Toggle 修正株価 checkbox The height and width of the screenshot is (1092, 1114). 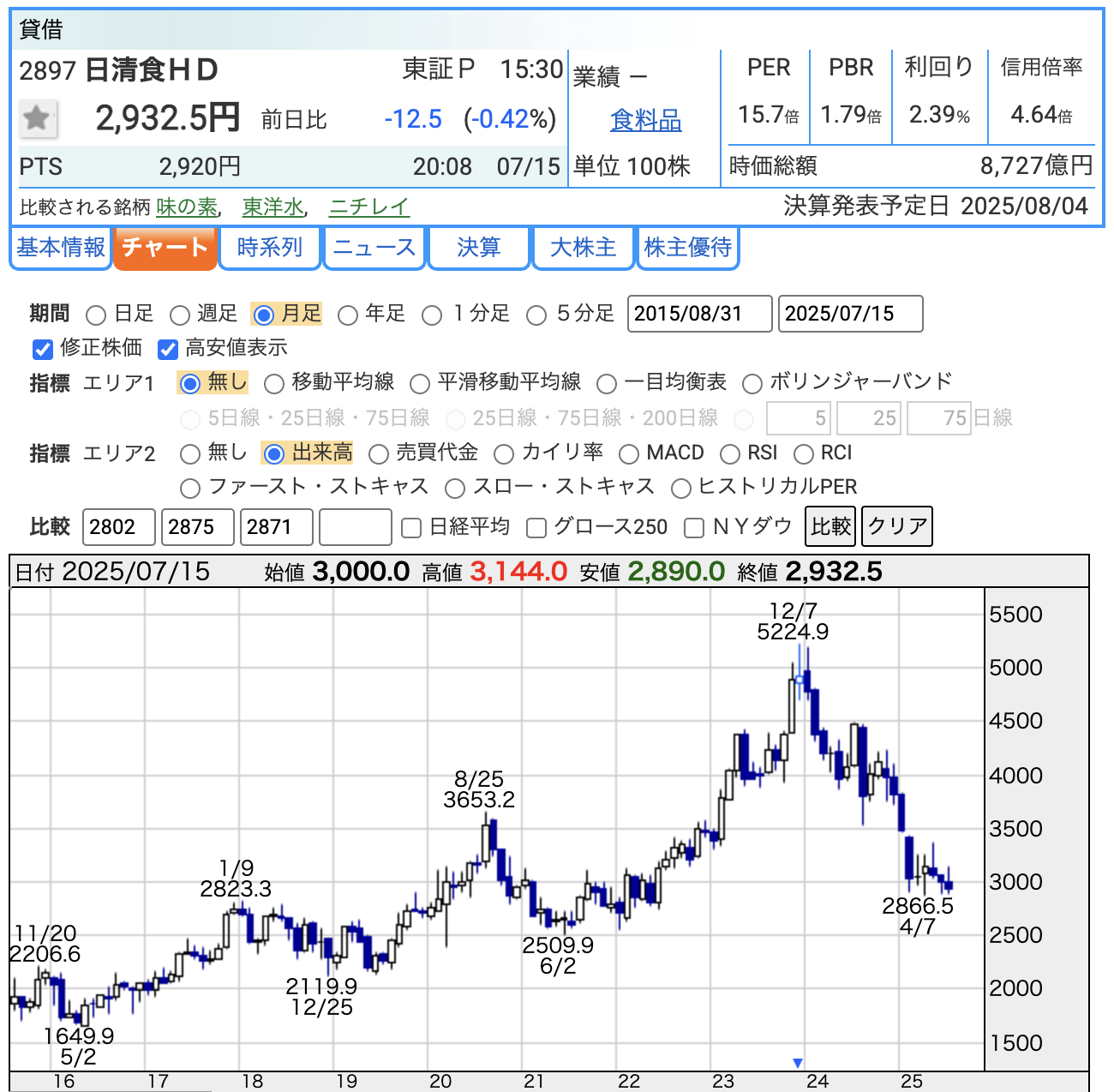[x=43, y=349]
